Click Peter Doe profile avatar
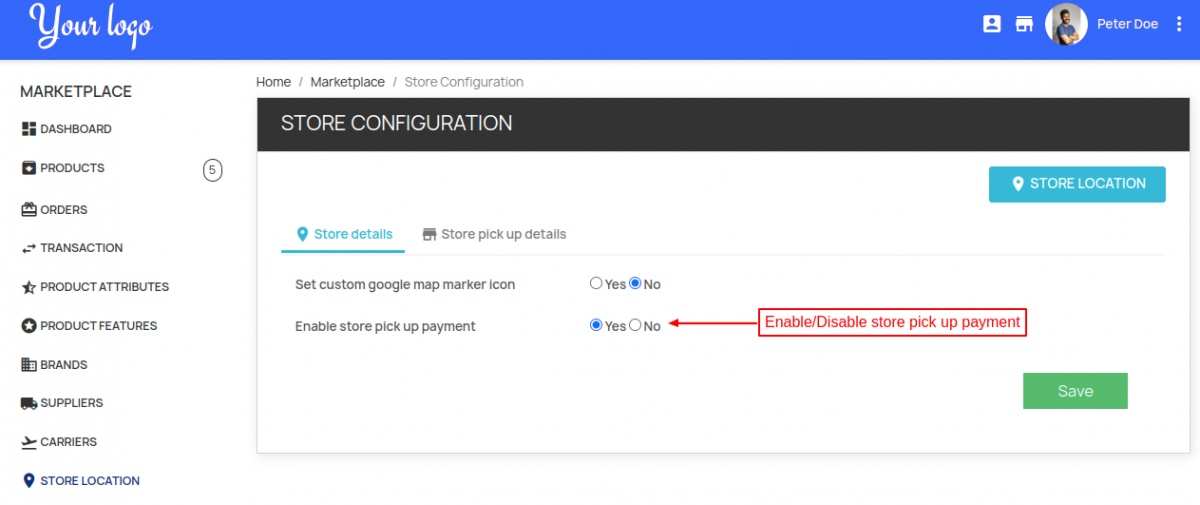Viewport: 1200px width, 505px height. point(1066,24)
